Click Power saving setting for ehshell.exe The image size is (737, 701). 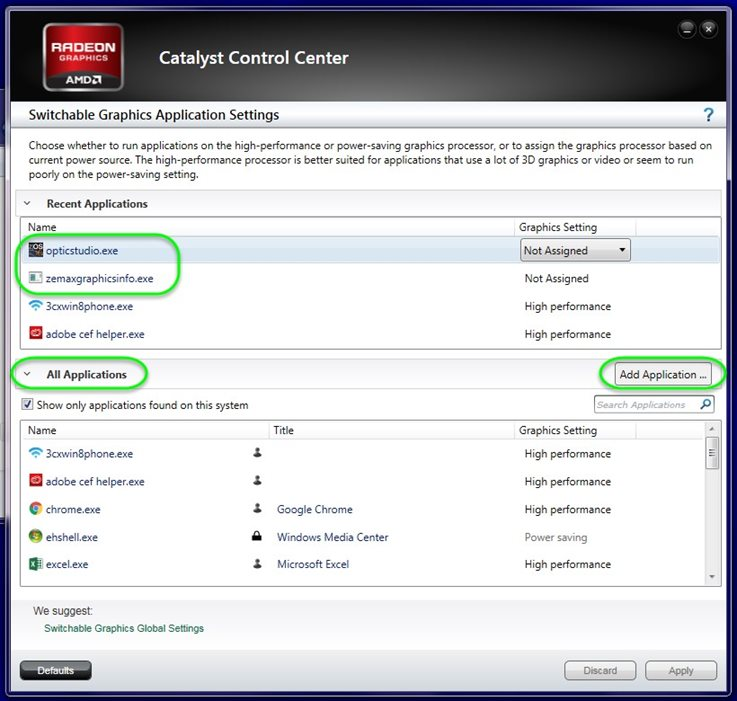tap(556, 537)
